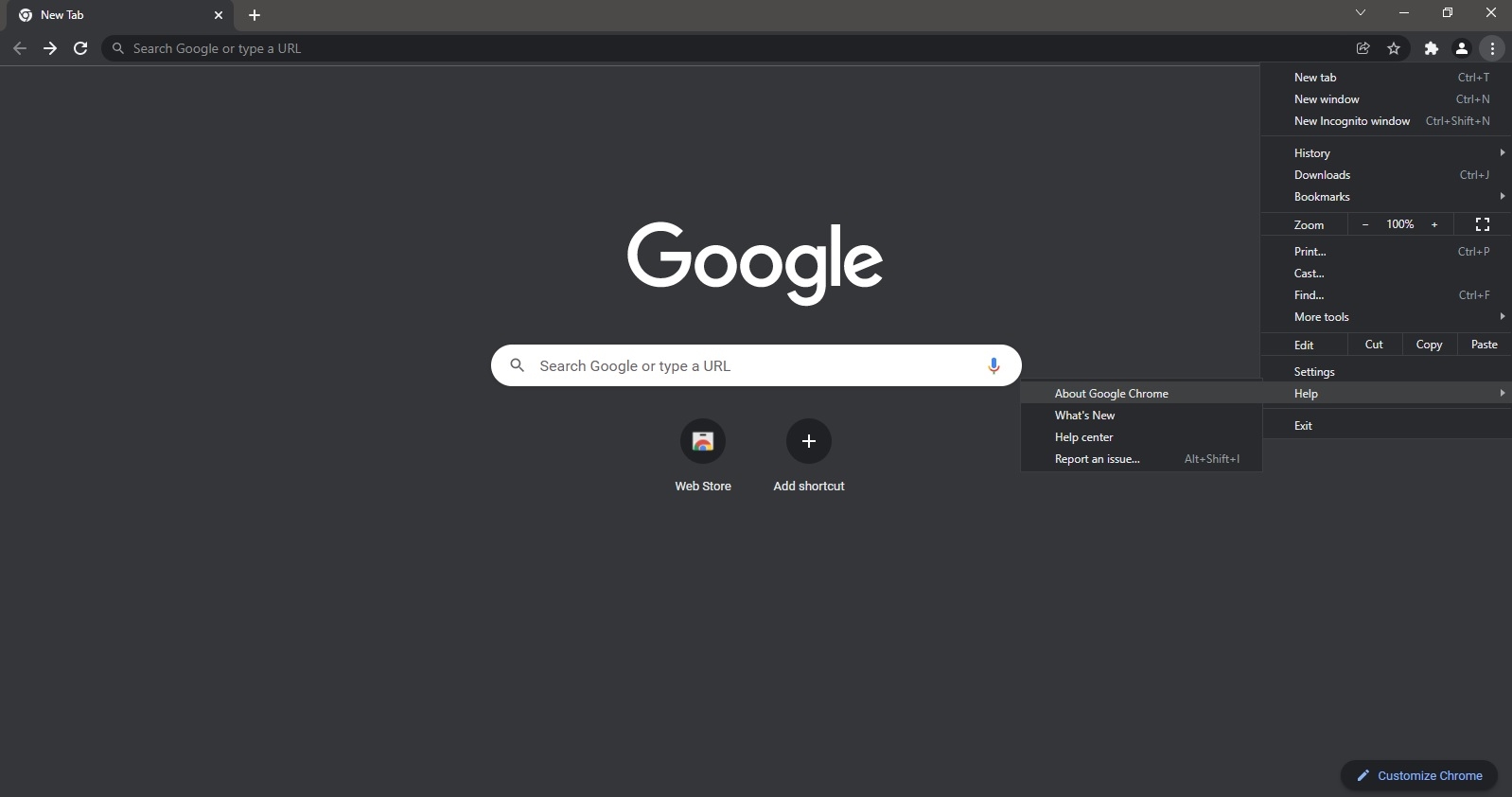
Task: Expand the Help submenu
Action: point(1386,394)
